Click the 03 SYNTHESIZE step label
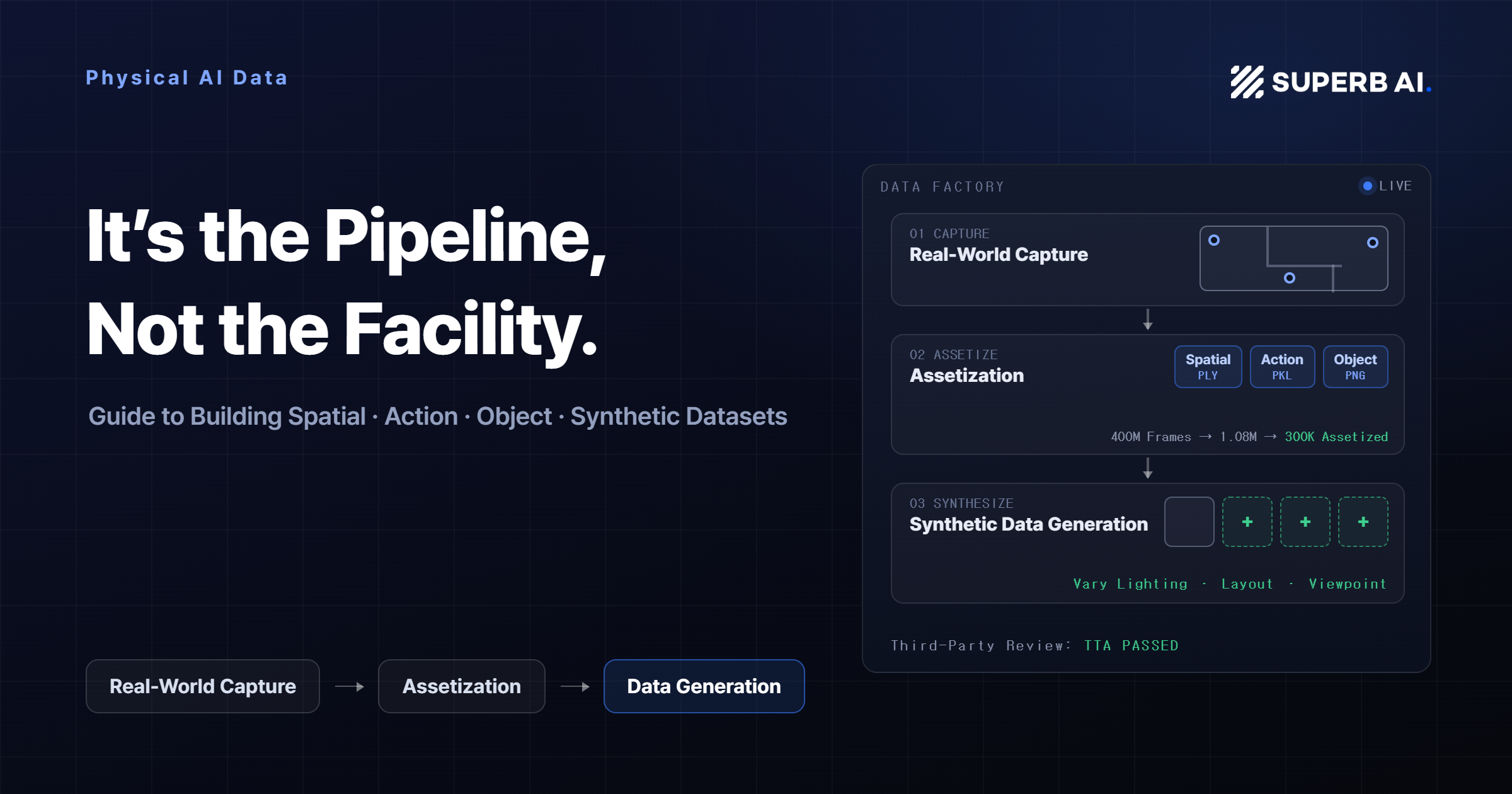 pyautogui.click(x=961, y=503)
